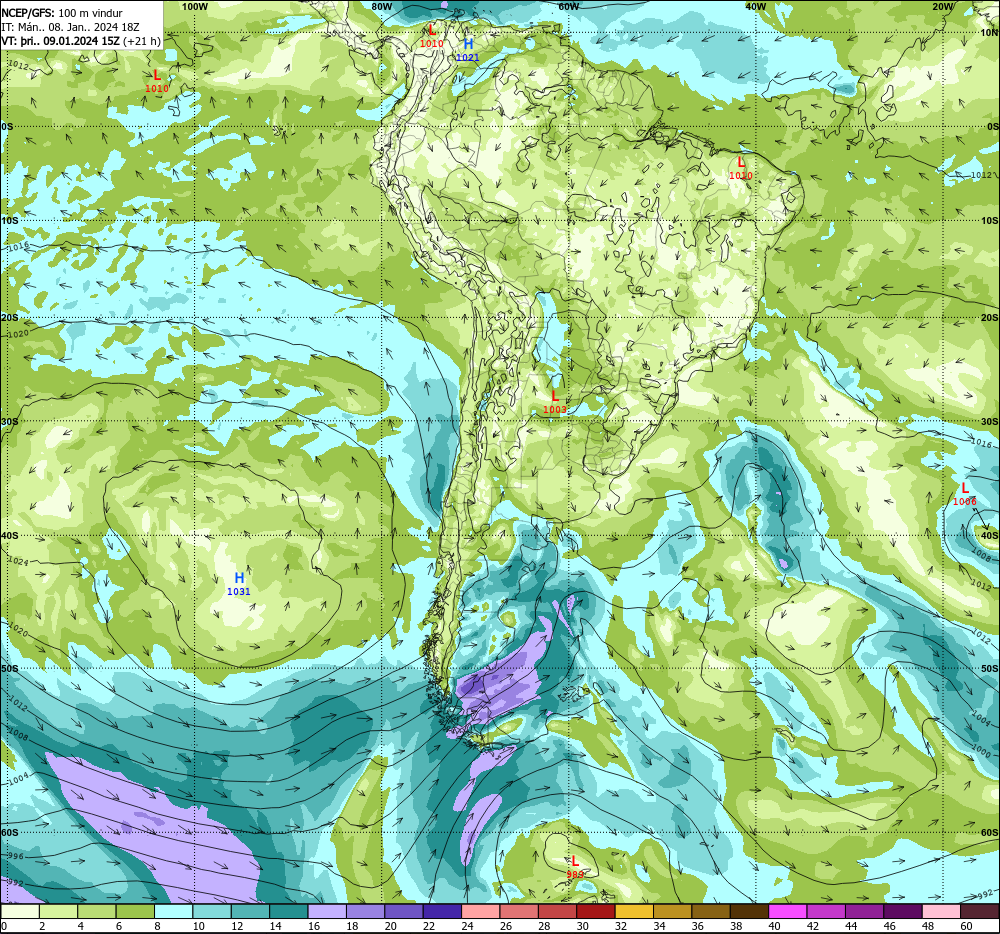Click the 'NCEP/GFS: 100 m vindur' title text
Viewport: 1000px width, 934px height.
pos(62,13)
